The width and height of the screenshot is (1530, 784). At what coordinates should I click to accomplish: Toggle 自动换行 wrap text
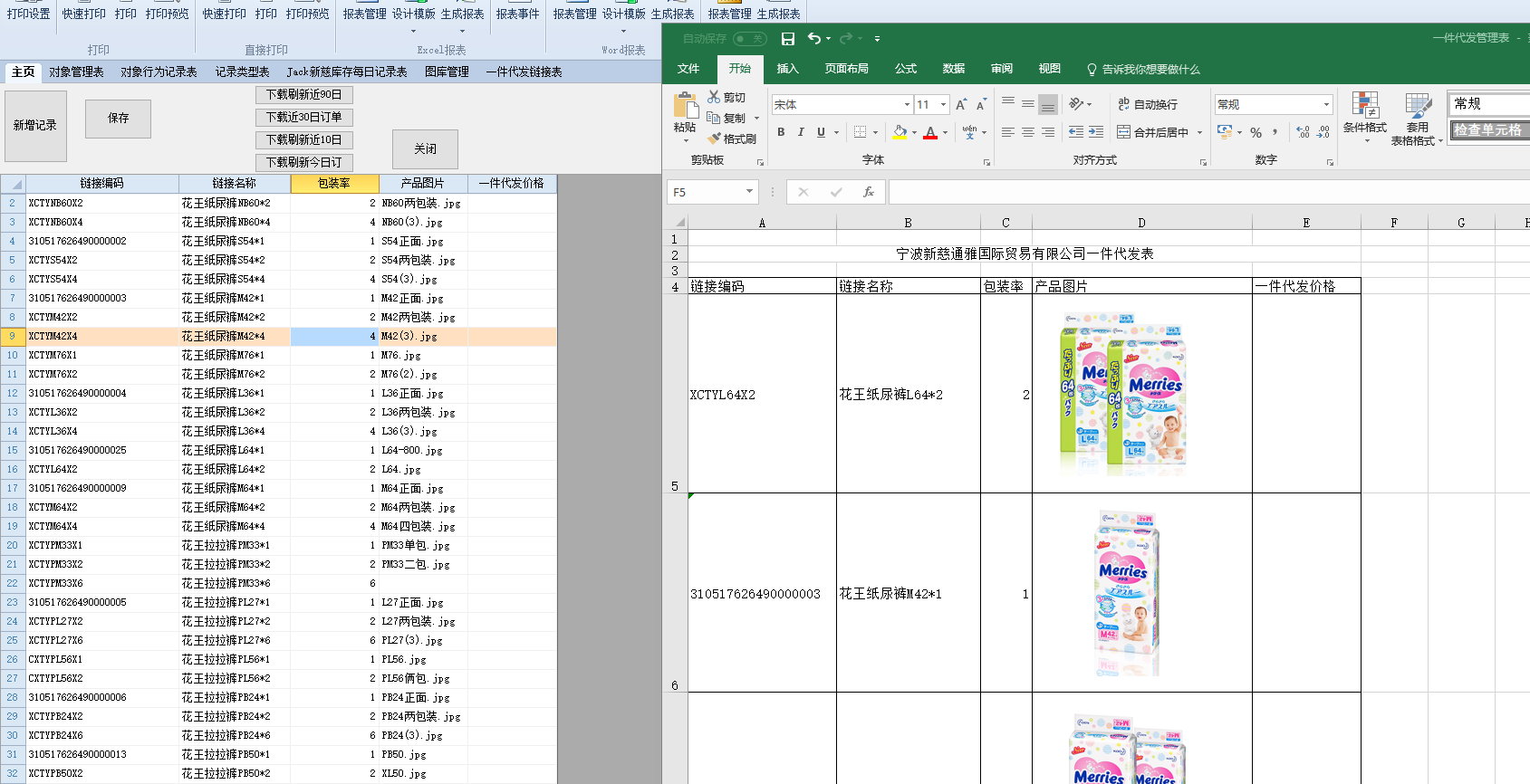point(1148,104)
